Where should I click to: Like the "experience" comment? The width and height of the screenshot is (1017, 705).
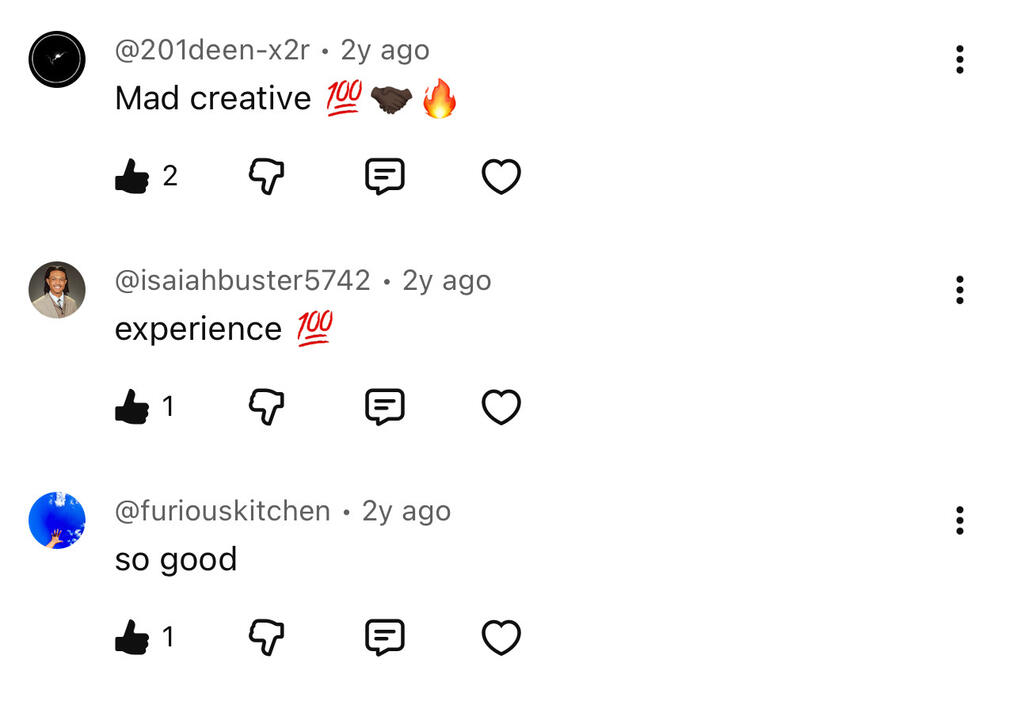pos(132,407)
